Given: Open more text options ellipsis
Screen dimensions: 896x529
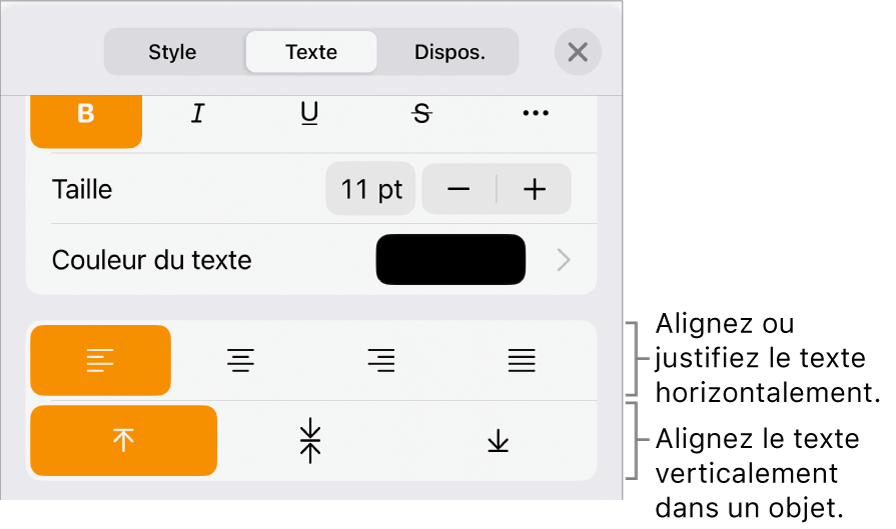Looking at the screenshot, I should 535,114.
